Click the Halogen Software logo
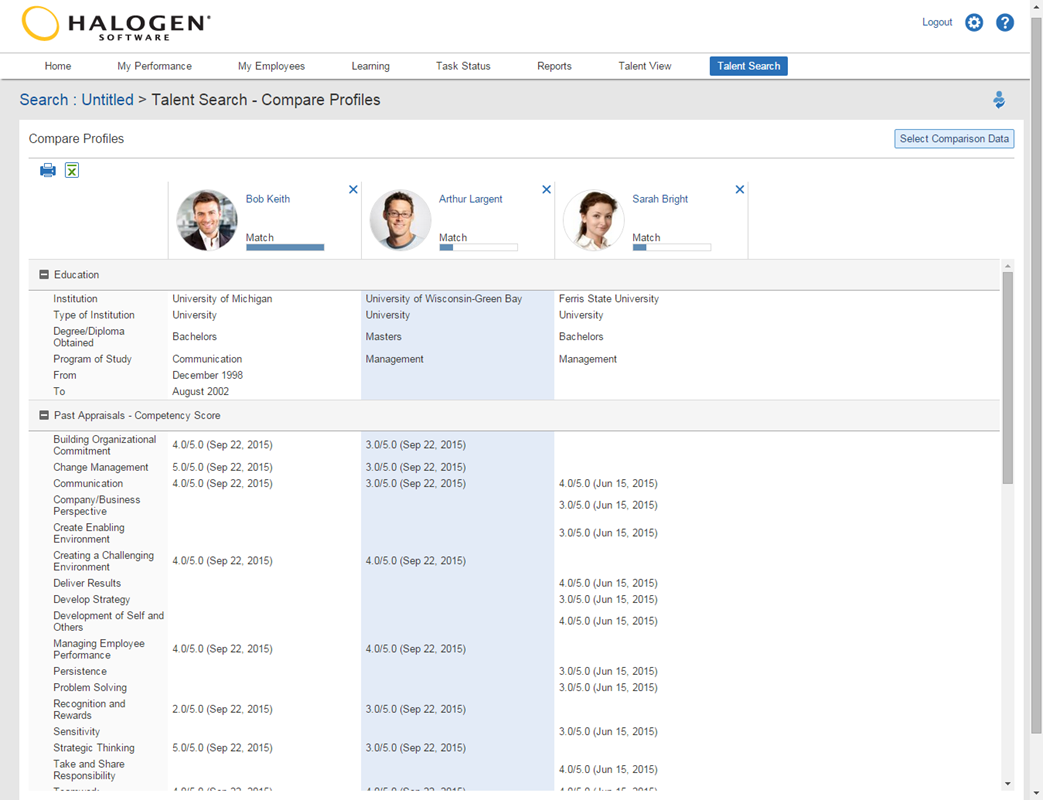 [x=110, y=24]
